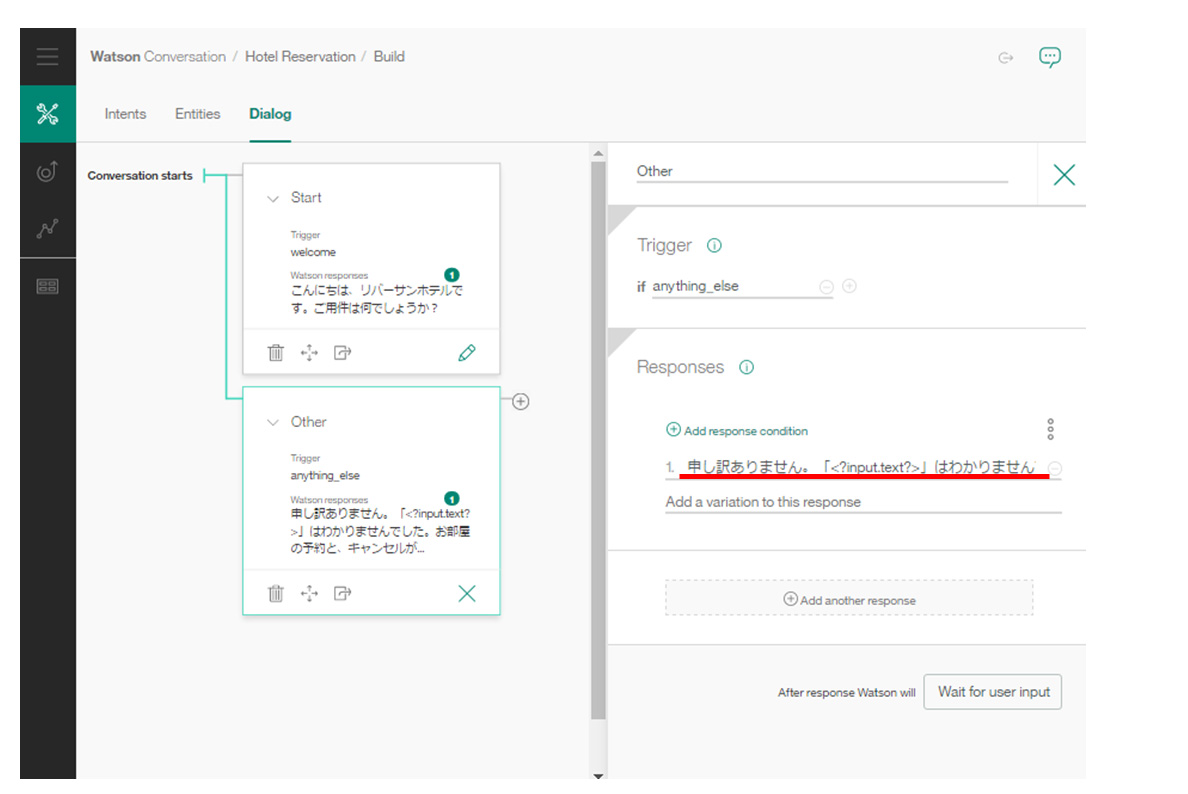Remove response one with minus icon

pyautogui.click(x=1055, y=468)
